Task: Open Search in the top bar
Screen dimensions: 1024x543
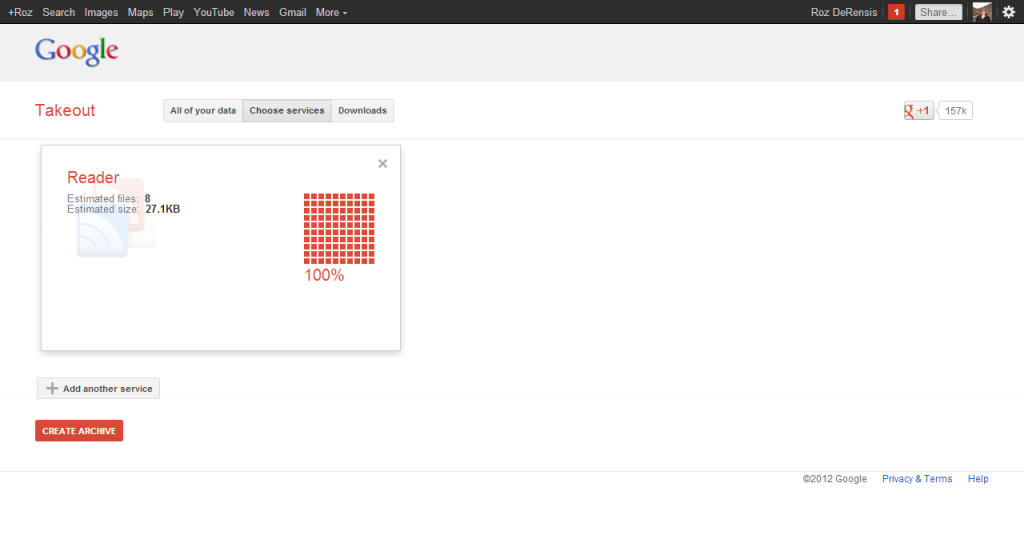Action: click(59, 12)
